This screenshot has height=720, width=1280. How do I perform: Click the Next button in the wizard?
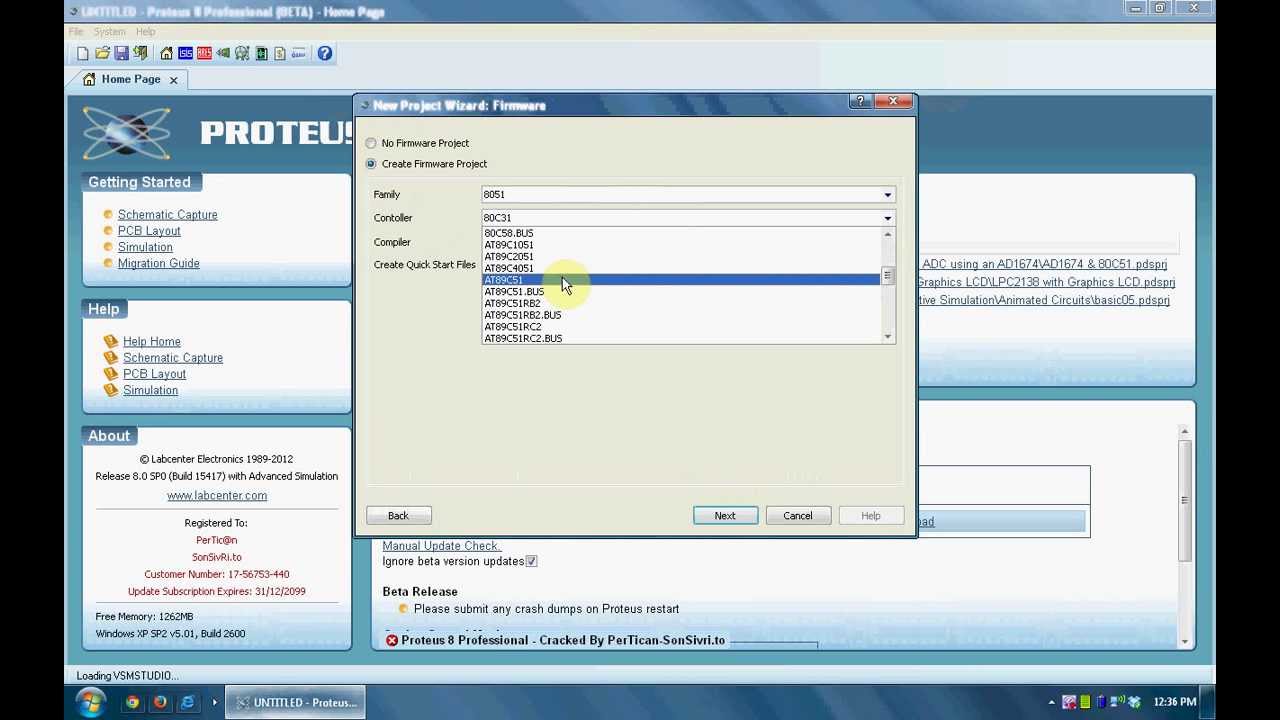pyautogui.click(x=725, y=516)
